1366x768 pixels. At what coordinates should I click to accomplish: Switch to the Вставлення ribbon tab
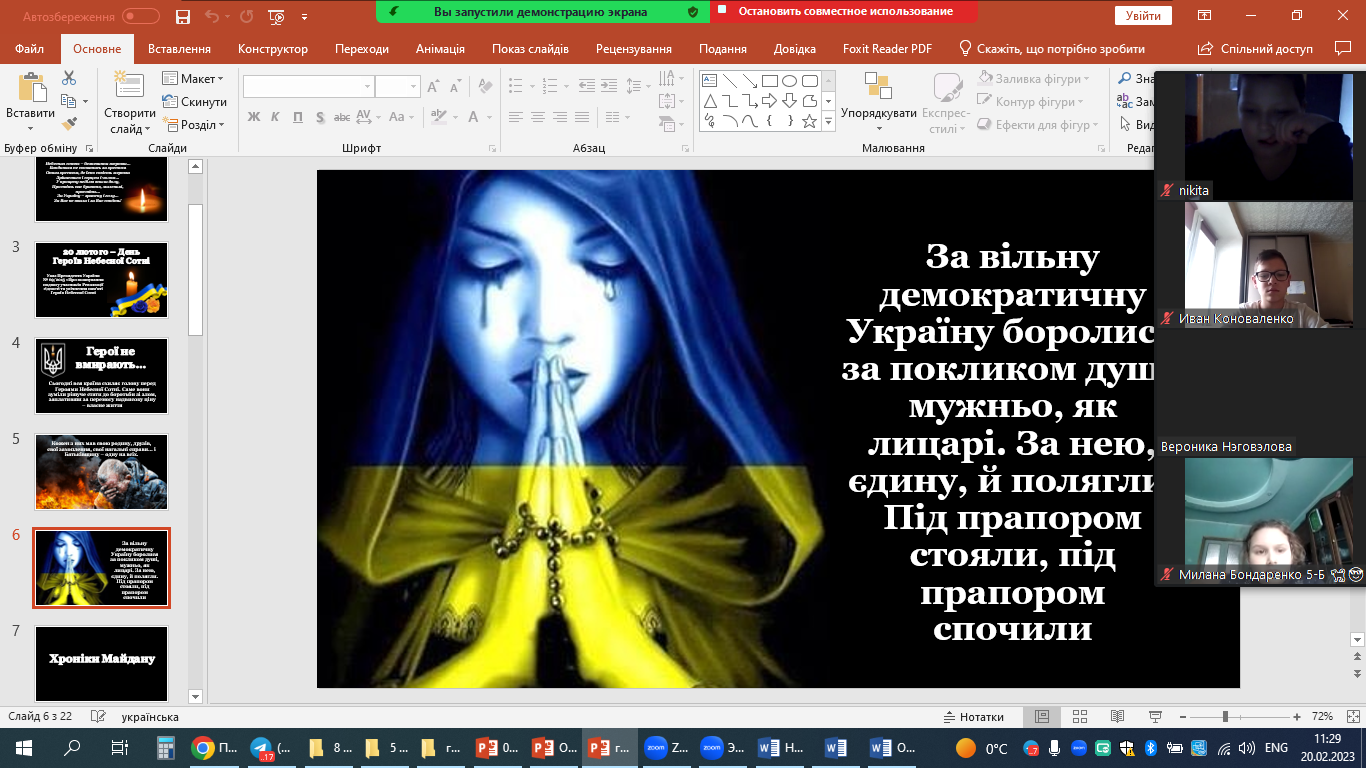click(x=179, y=48)
